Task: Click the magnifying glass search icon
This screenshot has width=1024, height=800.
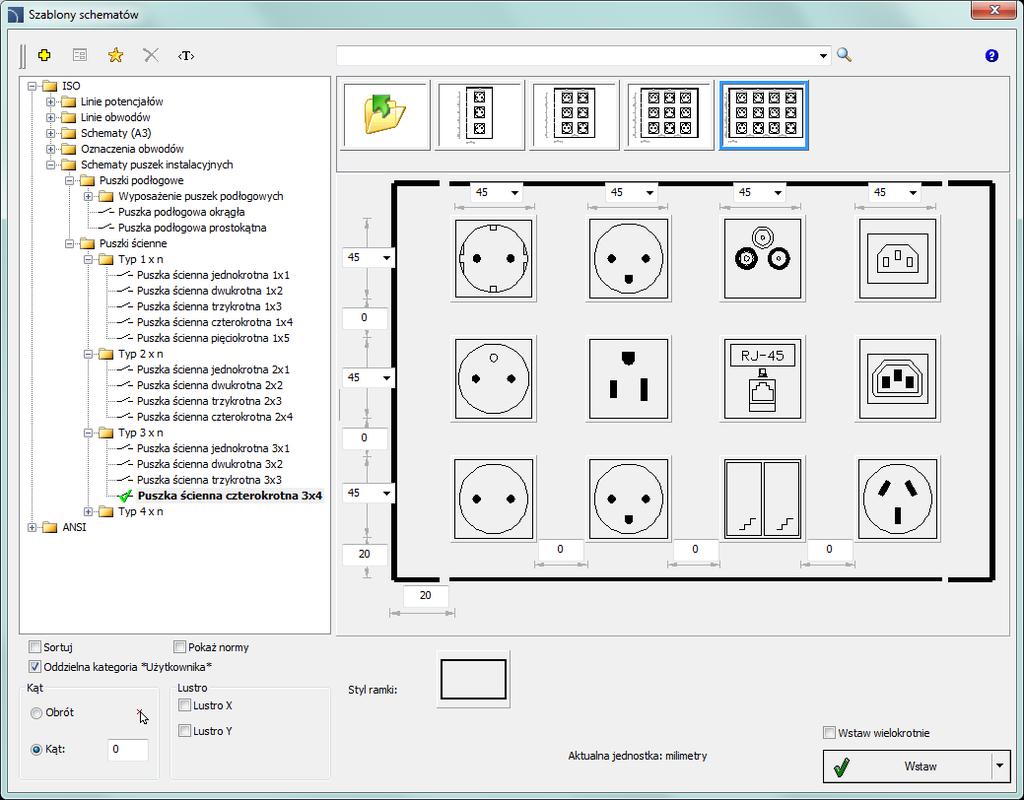Action: click(844, 56)
